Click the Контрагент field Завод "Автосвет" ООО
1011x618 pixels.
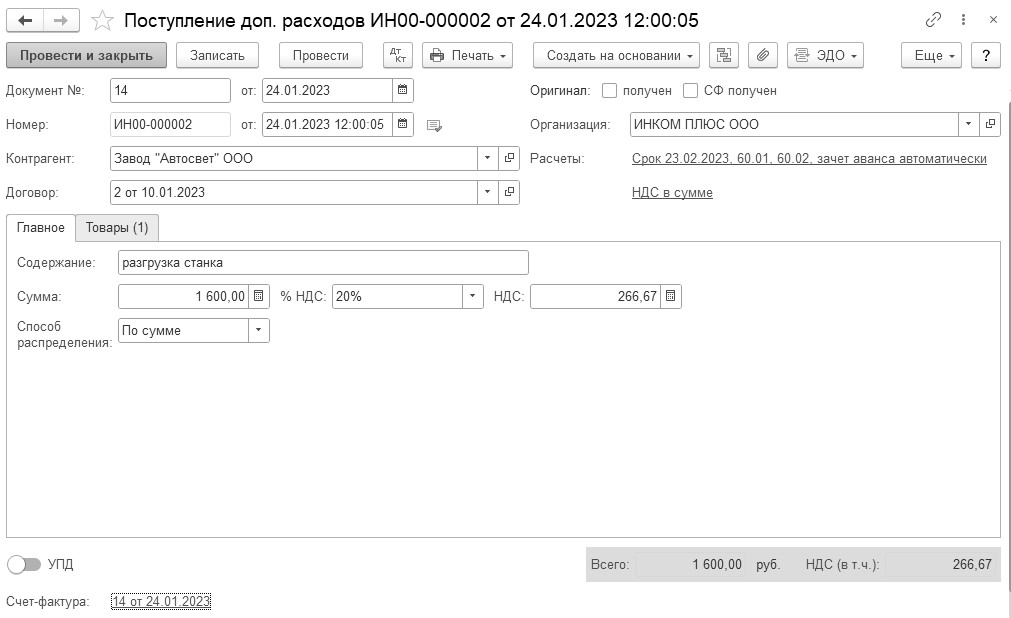(294, 158)
